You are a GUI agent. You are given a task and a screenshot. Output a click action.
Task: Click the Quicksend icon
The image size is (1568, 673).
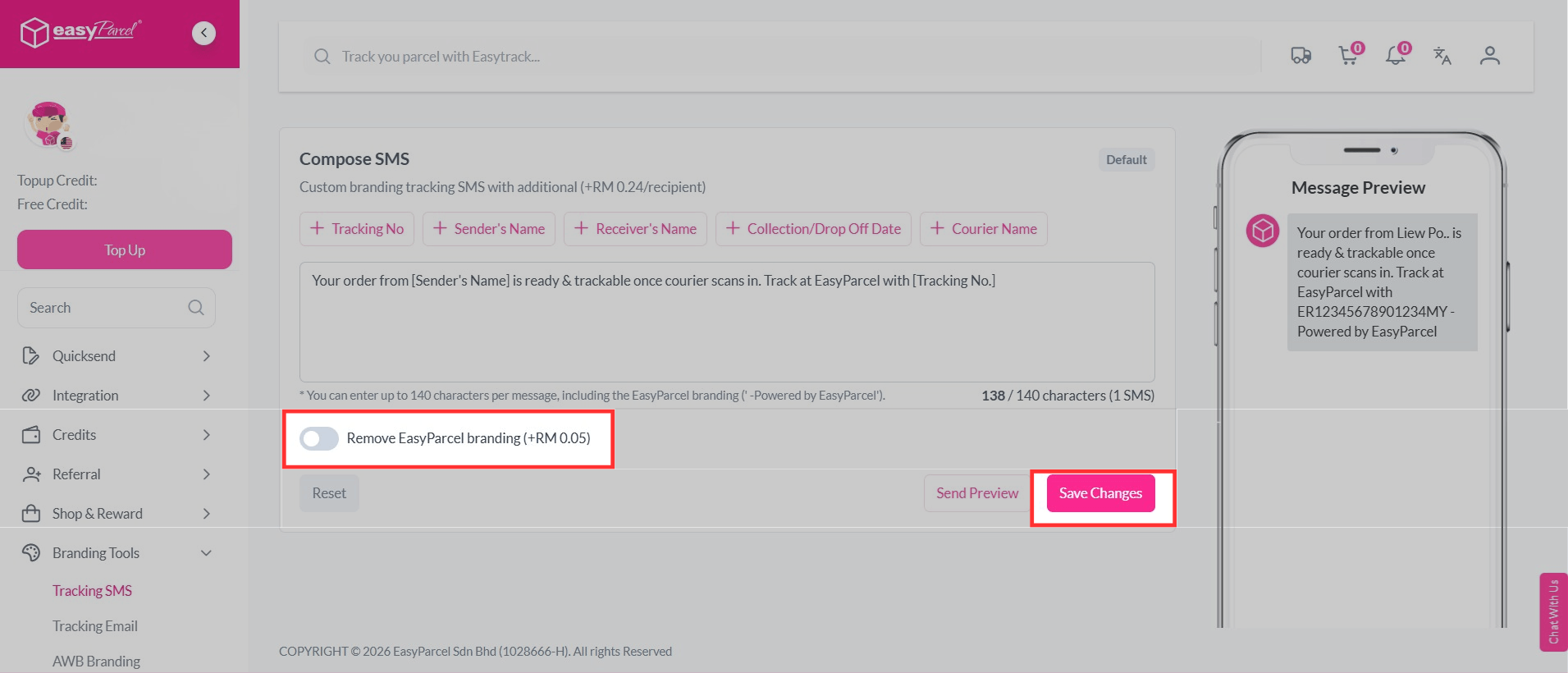30,355
